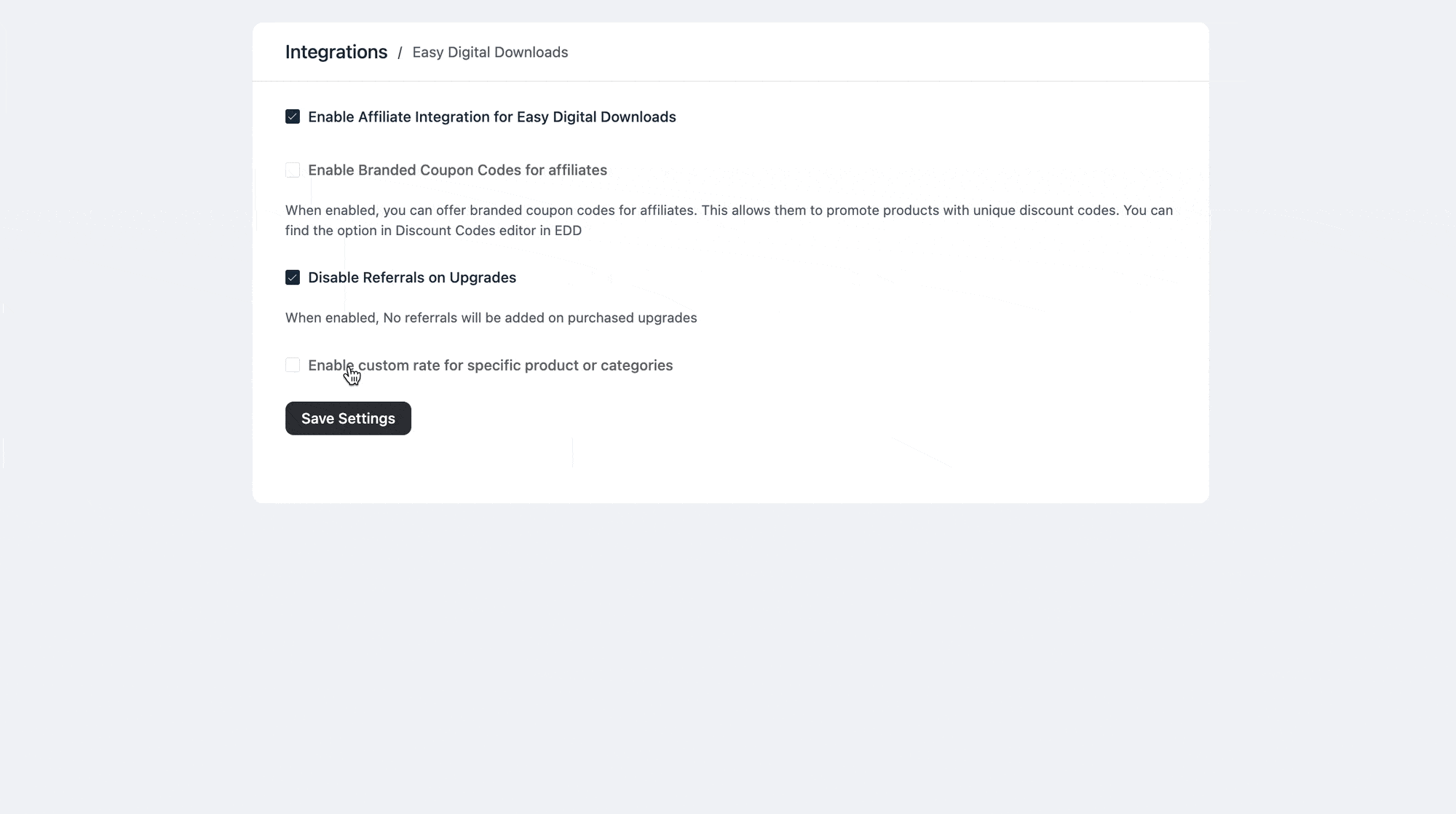This screenshot has width=1456, height=814.
Task: Go back to Integrations via breadcrumb
Action: 336,52
